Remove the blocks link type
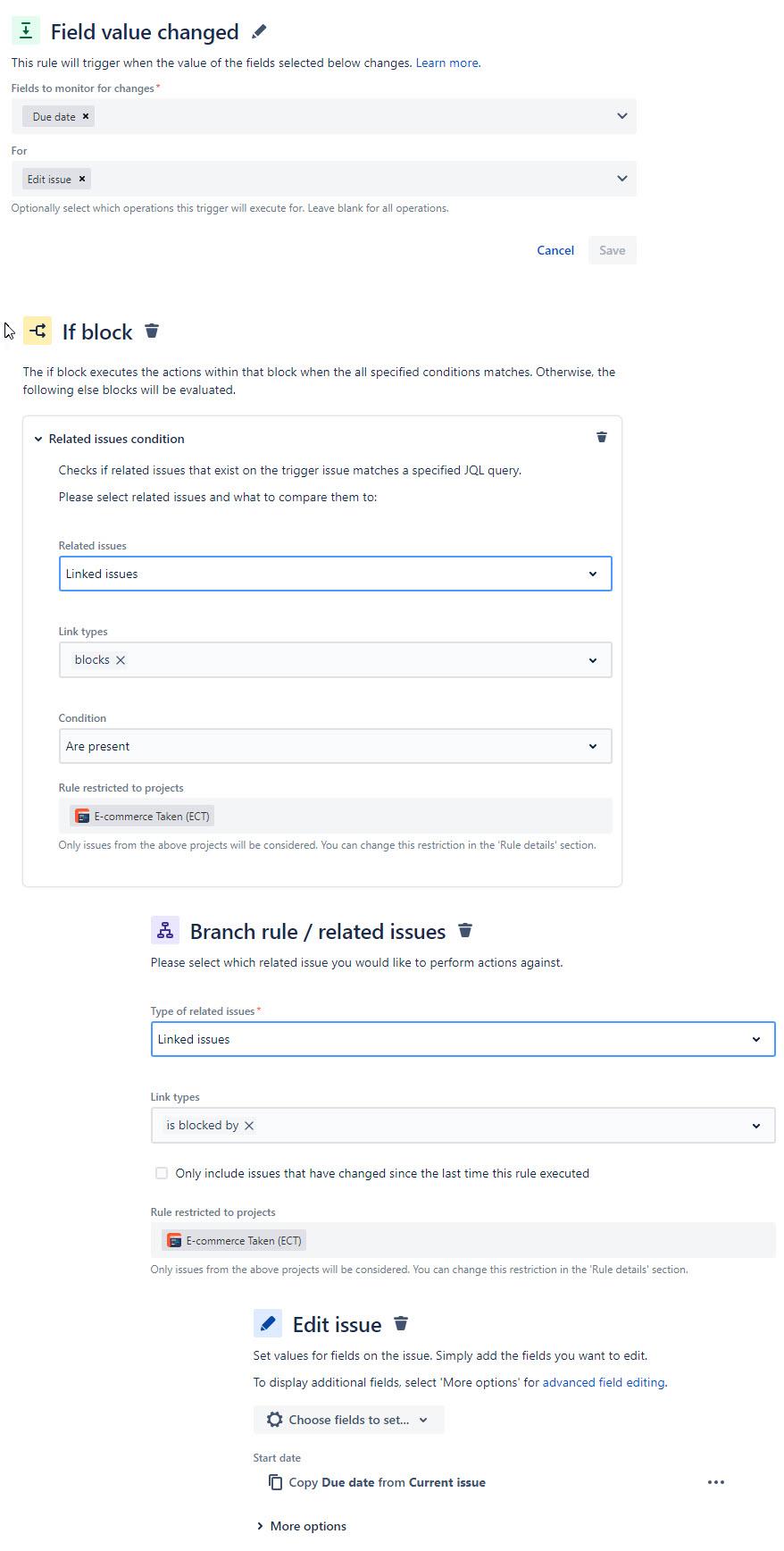Viewport: 784px width, 1551px height. pyautogui.click(x=121, y=660)
